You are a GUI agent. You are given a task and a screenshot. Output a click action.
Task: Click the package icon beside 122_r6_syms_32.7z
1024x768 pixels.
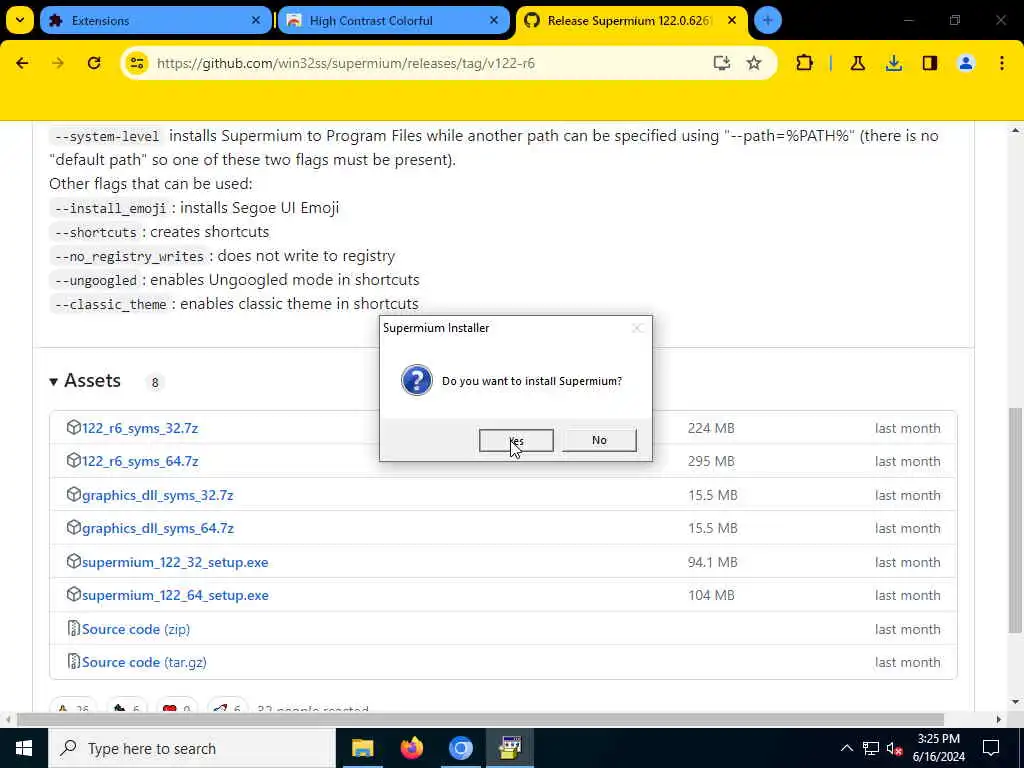[73, 428]
